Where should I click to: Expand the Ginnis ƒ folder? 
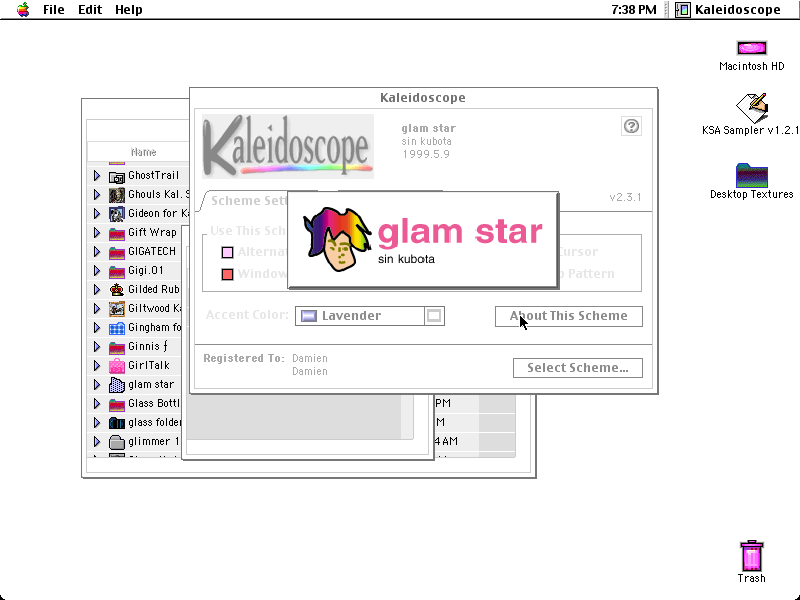(97, 347)
